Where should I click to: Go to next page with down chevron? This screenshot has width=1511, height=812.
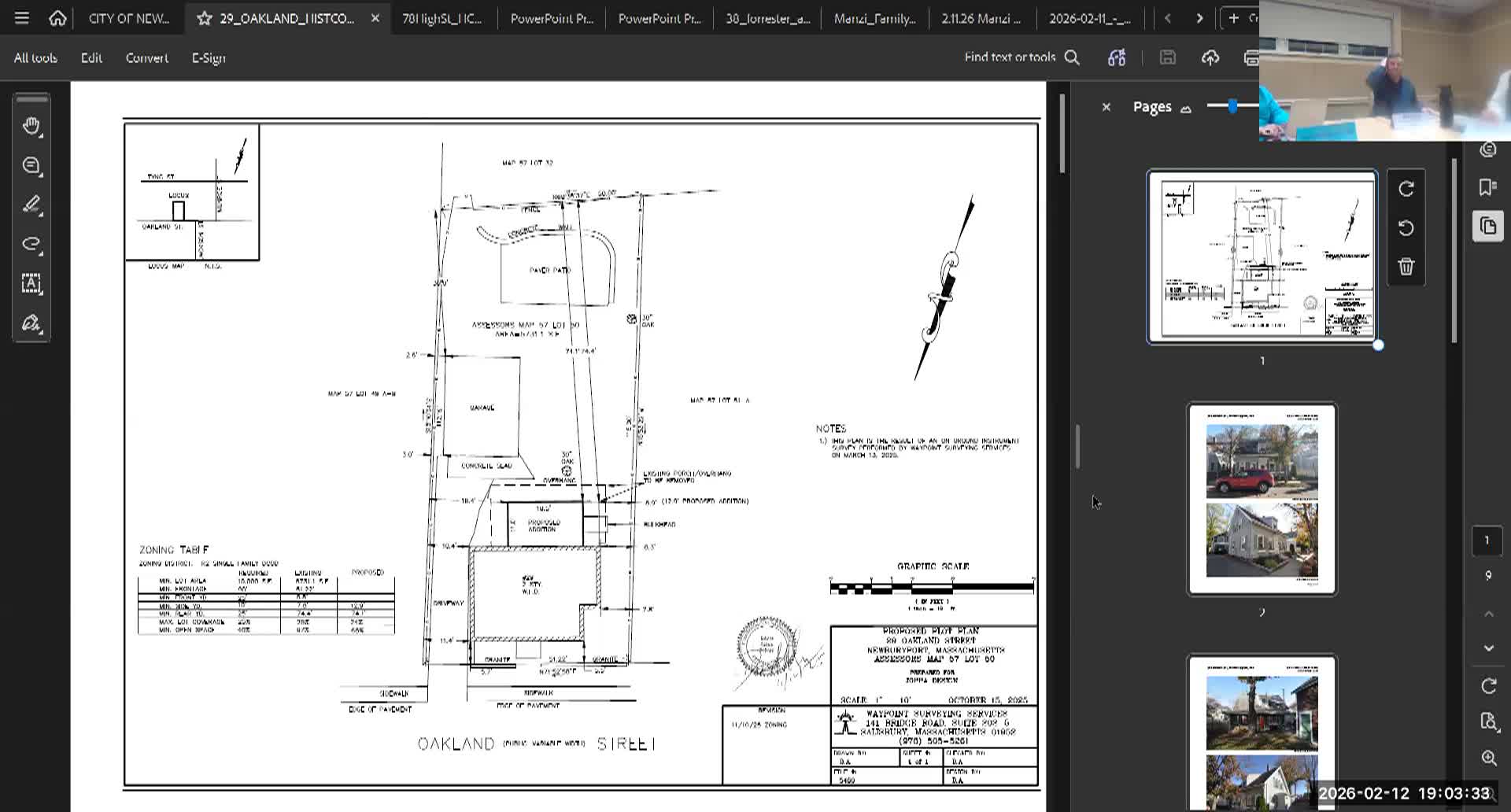pyautogui.click(x=1488, y=648)
